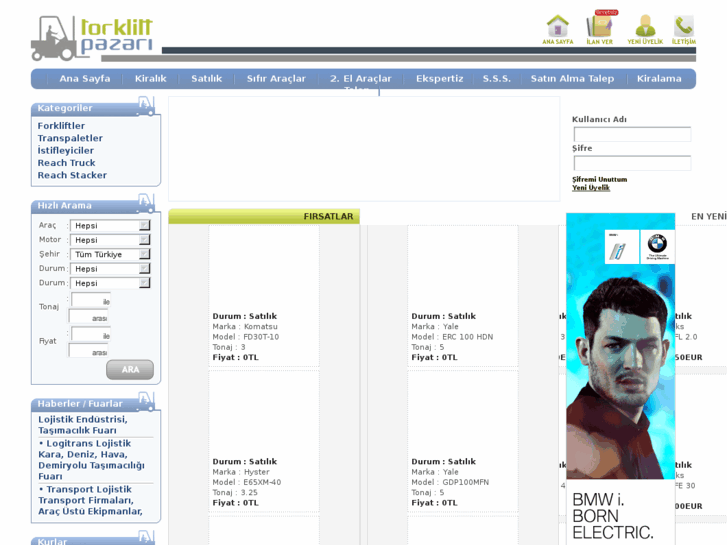
Task: Click the Fiyat minimum input field
Action: (91, 335)
